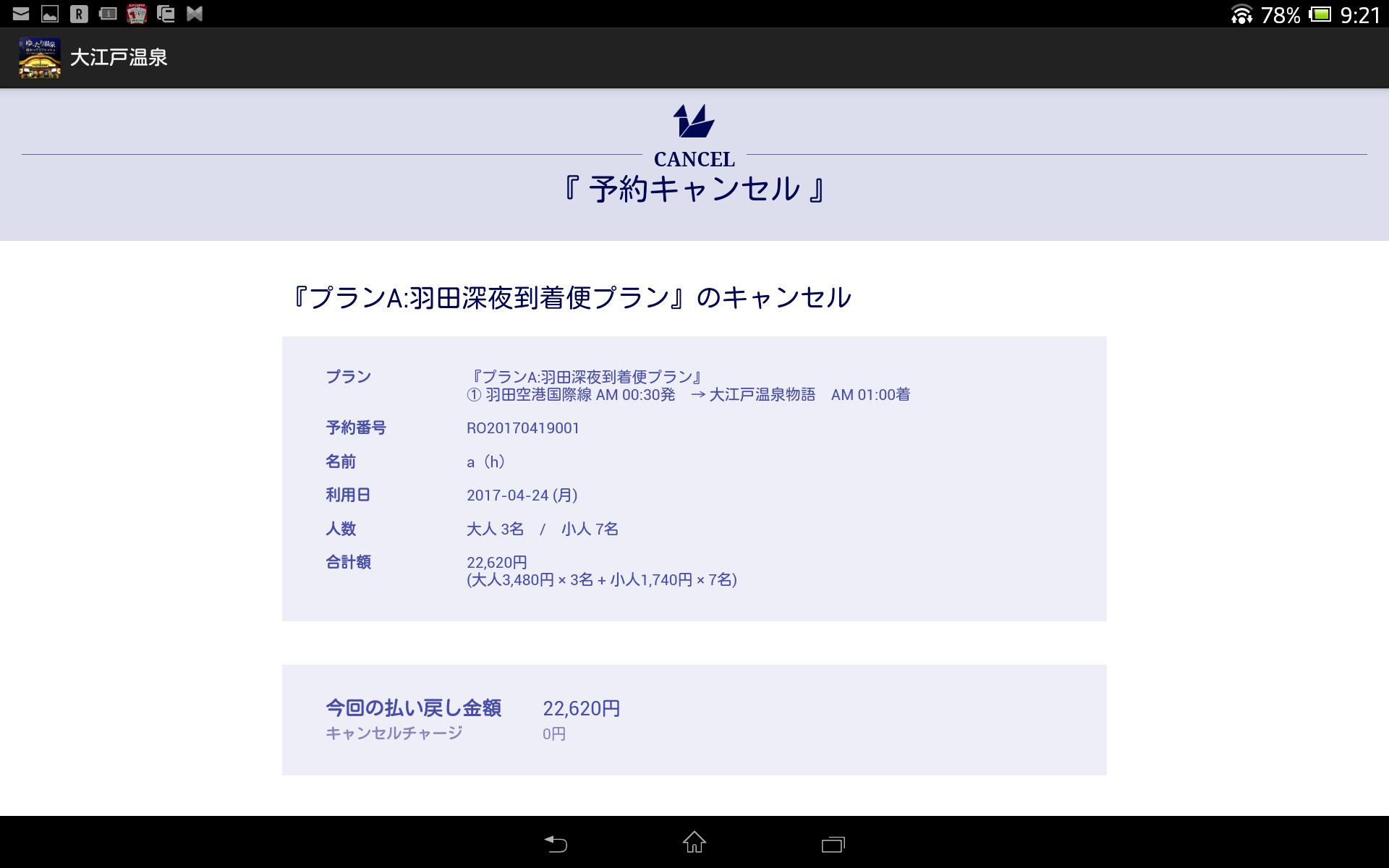The image size is (1389, 868).
Task: Open the keyboard-like notification icon
Action: (x=108, y=13)
